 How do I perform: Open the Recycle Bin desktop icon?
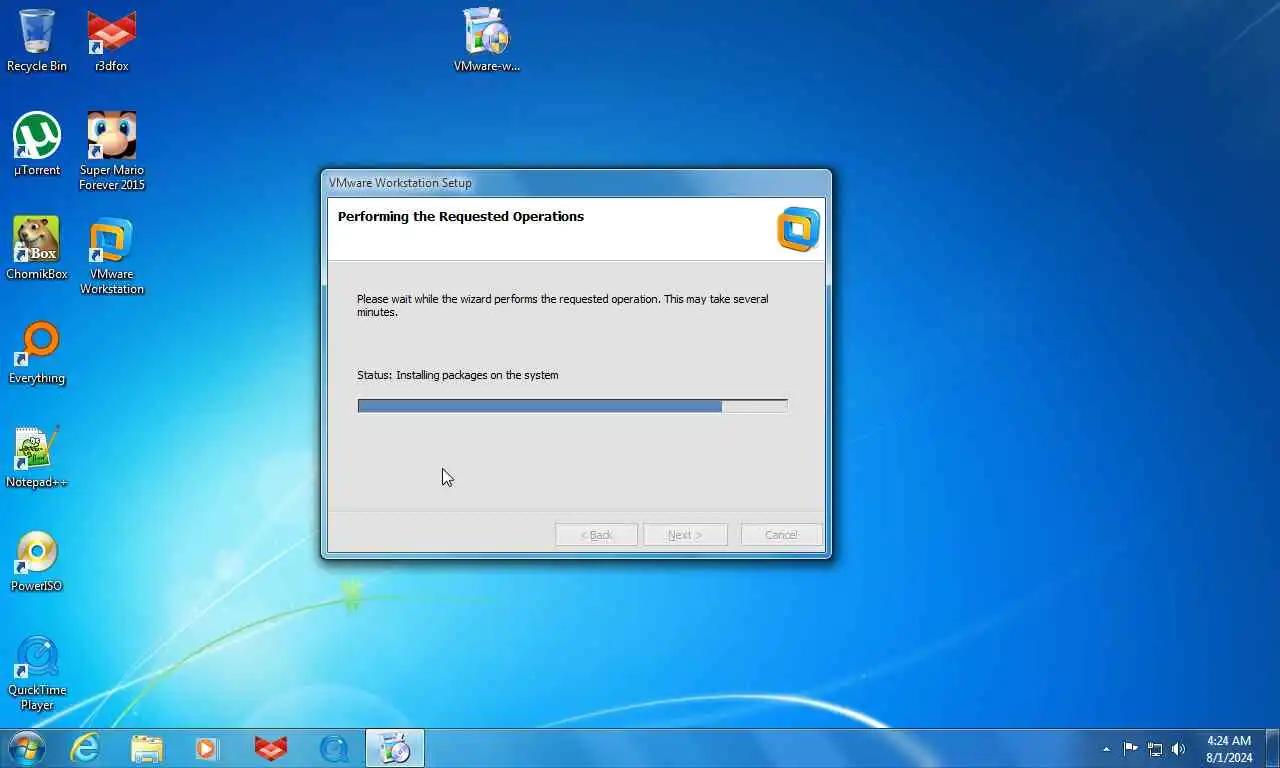[x=37, y=40]
